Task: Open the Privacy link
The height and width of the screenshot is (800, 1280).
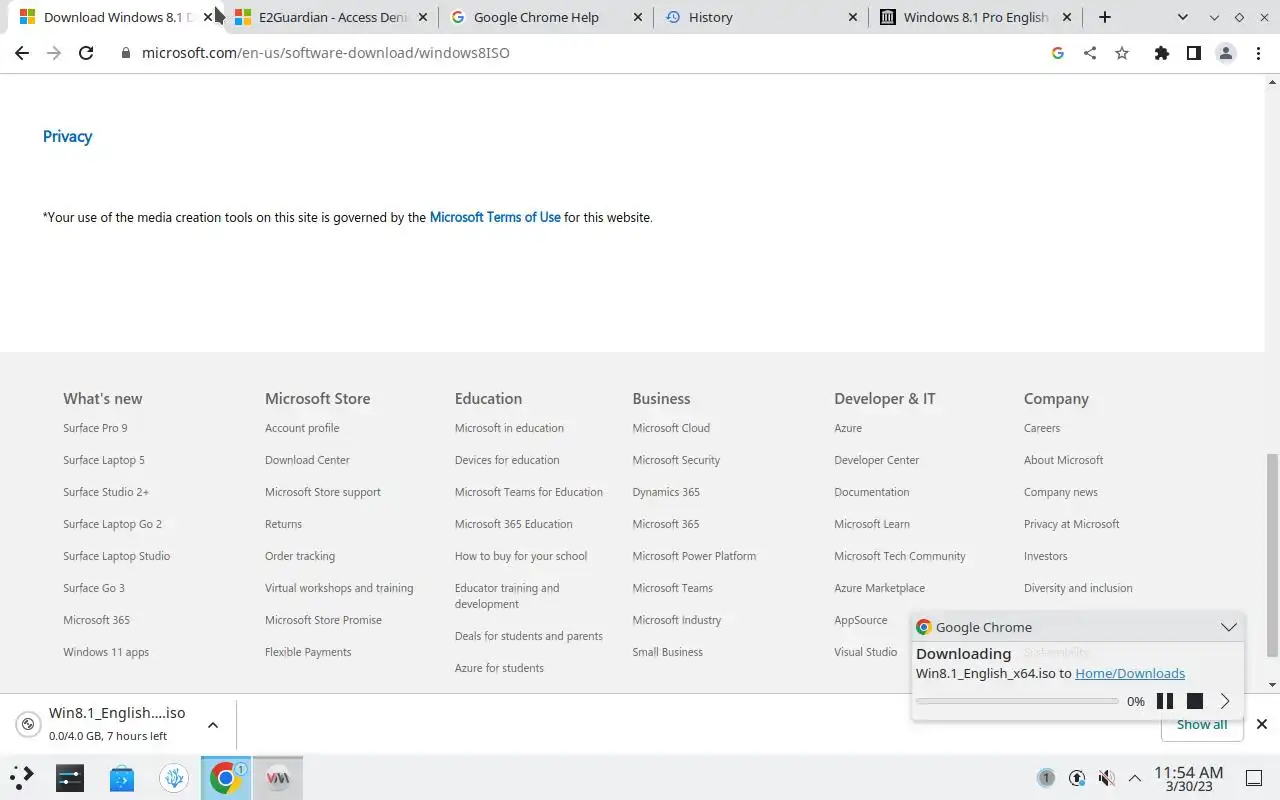Action: point(67,136)
